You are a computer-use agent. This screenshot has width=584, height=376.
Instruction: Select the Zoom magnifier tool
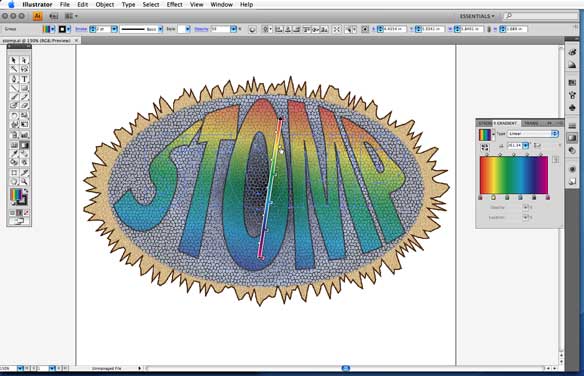pyautogui.click(x=25, y=182)
